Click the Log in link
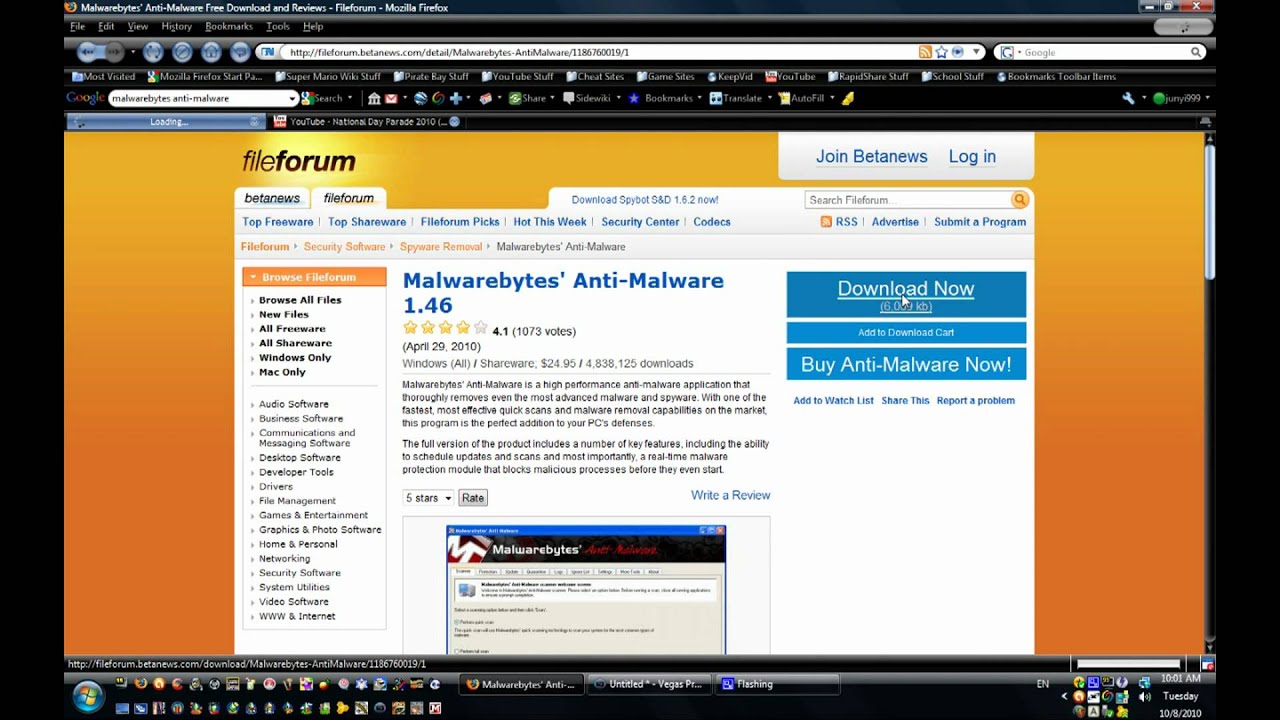The height and width of the screenshot is (720, 1280). (x=972, y=156)
